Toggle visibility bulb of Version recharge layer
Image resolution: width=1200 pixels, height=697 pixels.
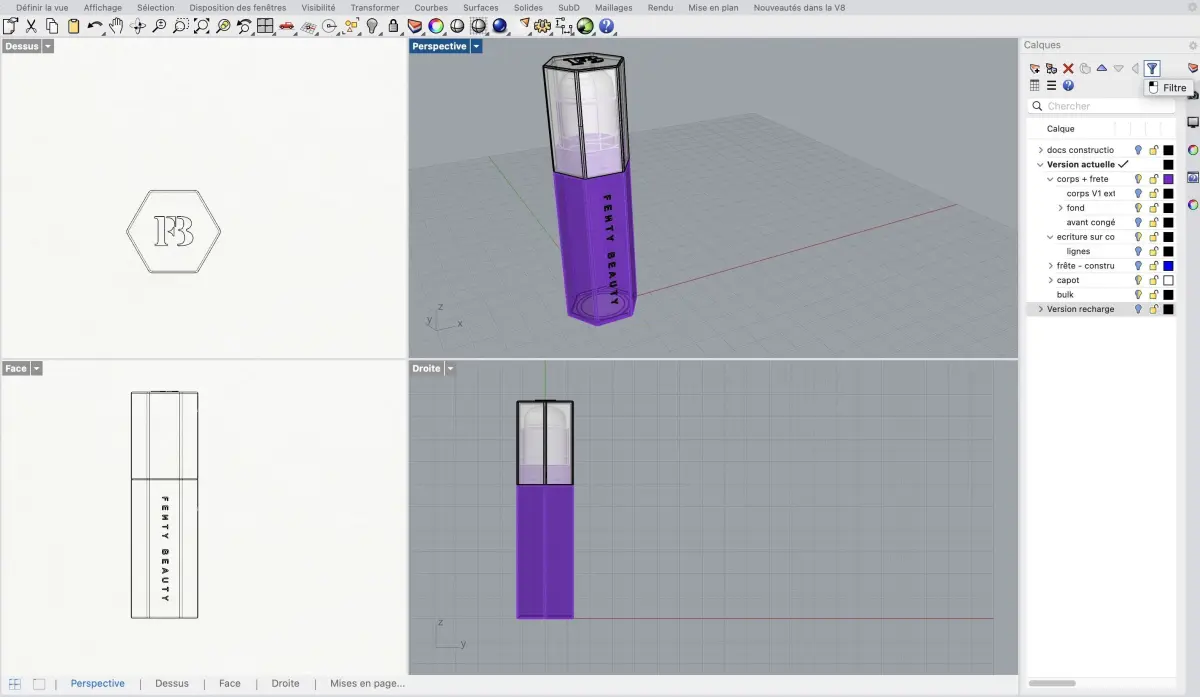click(1138, 309)
